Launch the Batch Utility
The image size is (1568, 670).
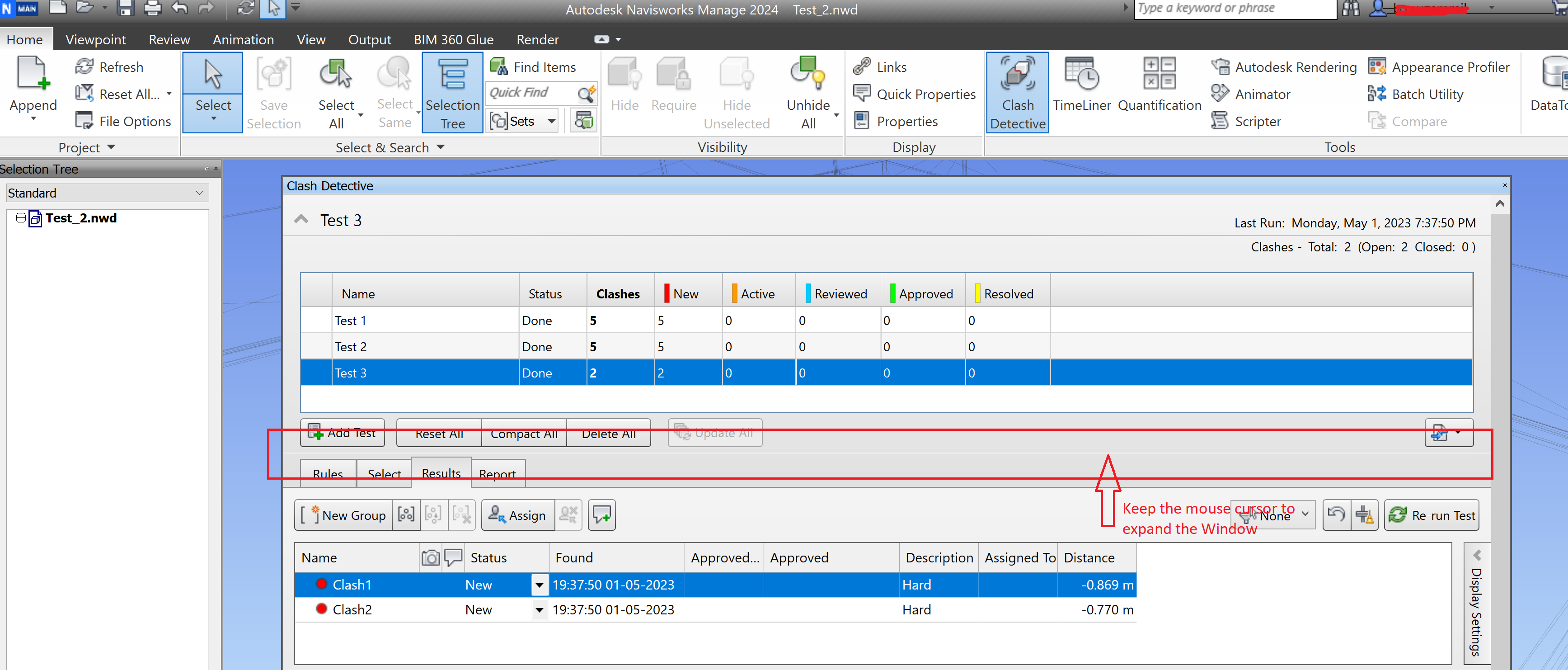tap(1415, 94)
